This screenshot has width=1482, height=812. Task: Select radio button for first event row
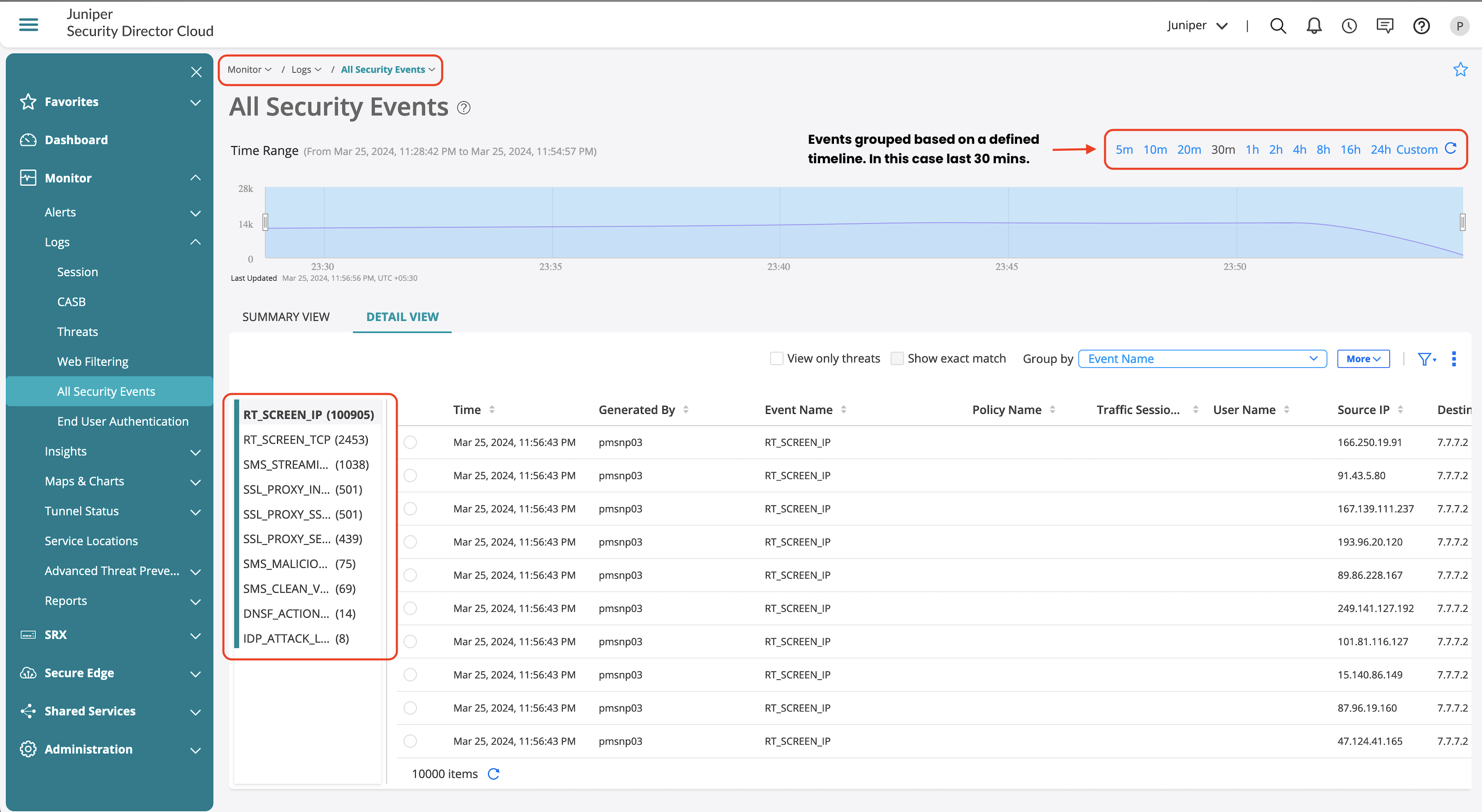pos(410,442)
